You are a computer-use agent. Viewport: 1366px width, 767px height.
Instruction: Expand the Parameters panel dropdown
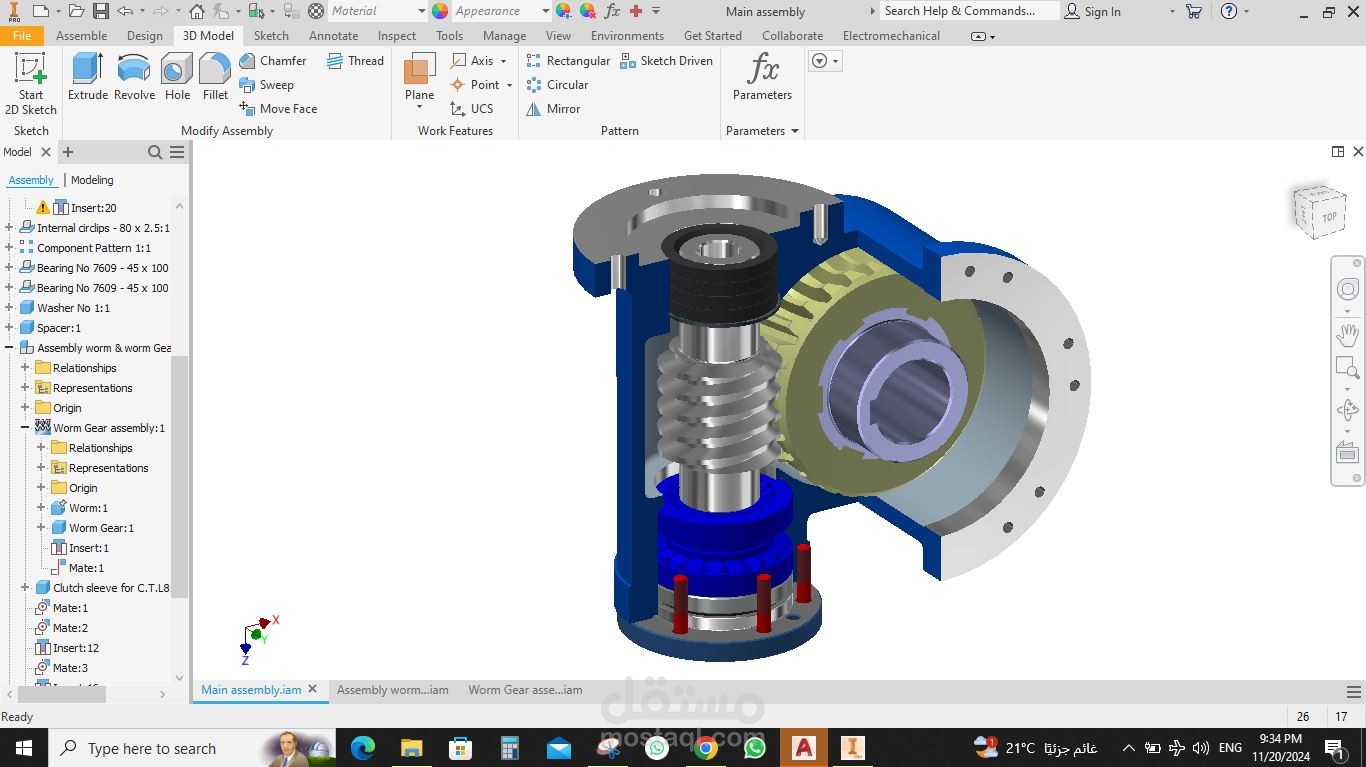[795, 131]
